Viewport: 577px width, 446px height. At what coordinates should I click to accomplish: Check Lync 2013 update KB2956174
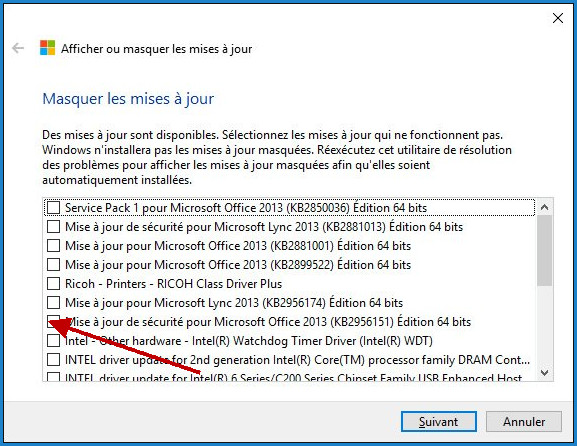tap(53, 302)
